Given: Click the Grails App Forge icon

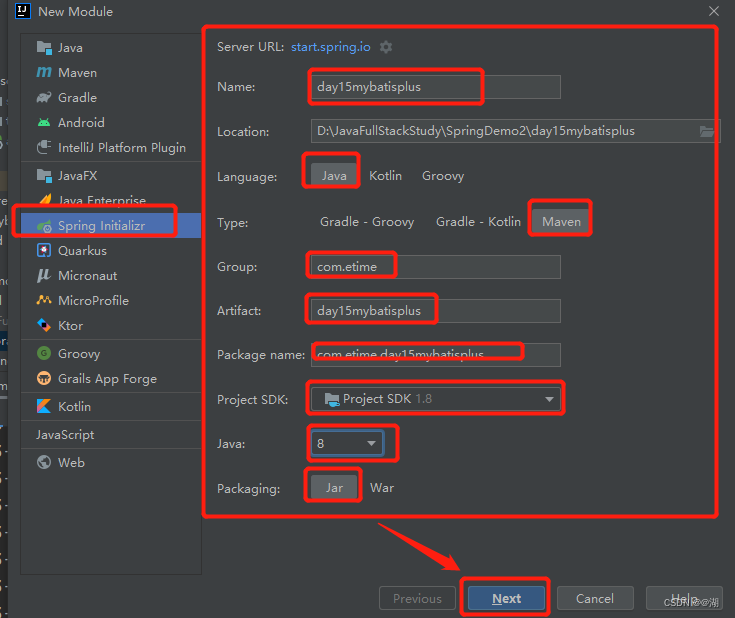Looking at the screenshot, I should [44, 378].
